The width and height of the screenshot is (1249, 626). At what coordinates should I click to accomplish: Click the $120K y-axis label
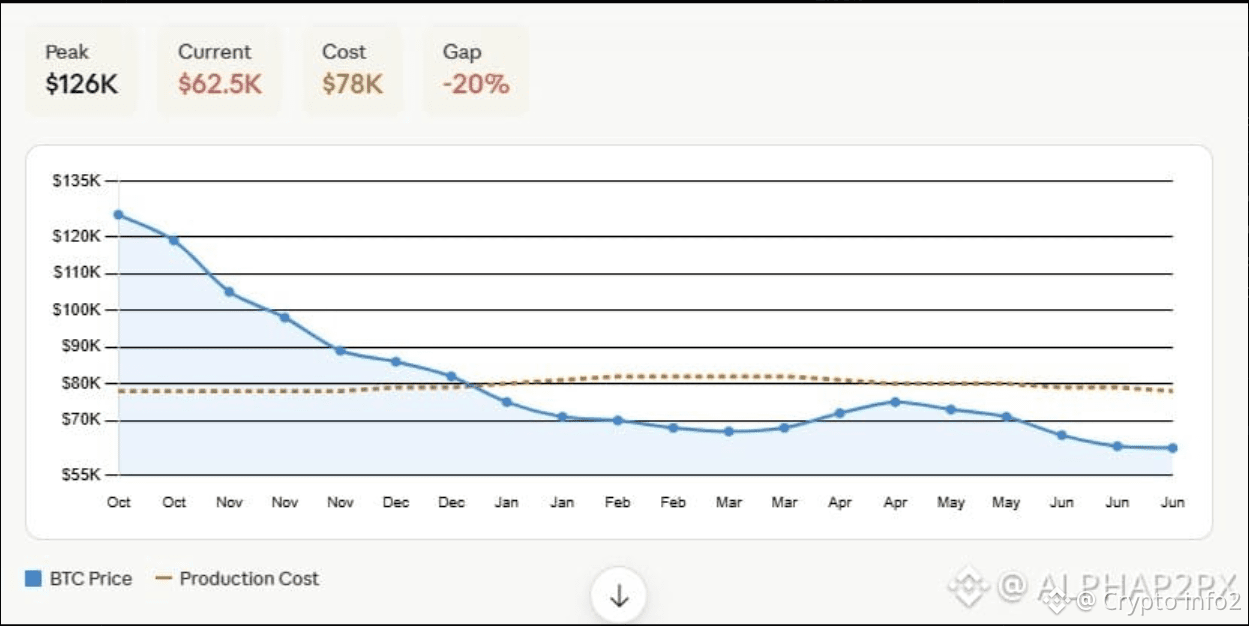click(77, 236)
